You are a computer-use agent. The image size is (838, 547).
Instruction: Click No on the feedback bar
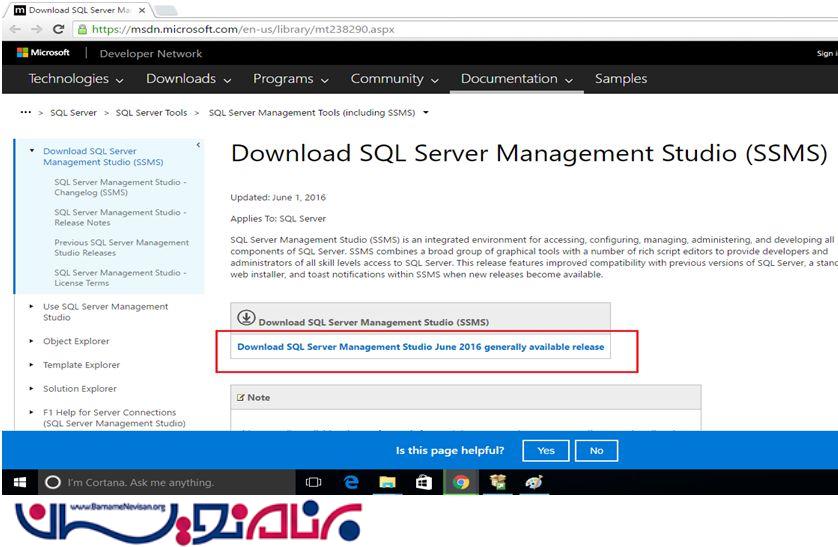click(x=596, y=451)
